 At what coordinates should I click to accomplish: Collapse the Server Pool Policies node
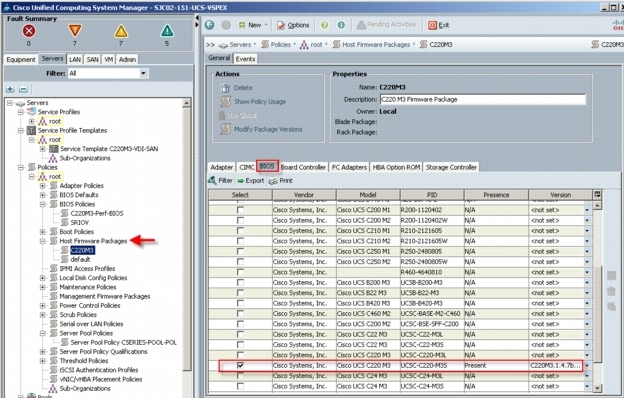click(43, 333)
